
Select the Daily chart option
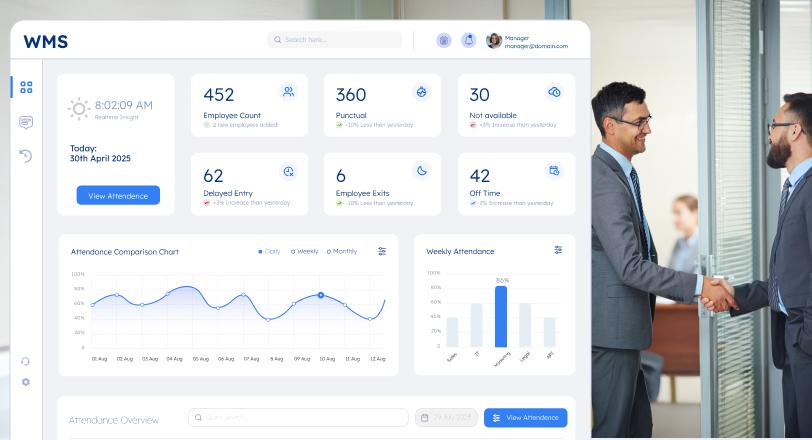coord(269,252)
